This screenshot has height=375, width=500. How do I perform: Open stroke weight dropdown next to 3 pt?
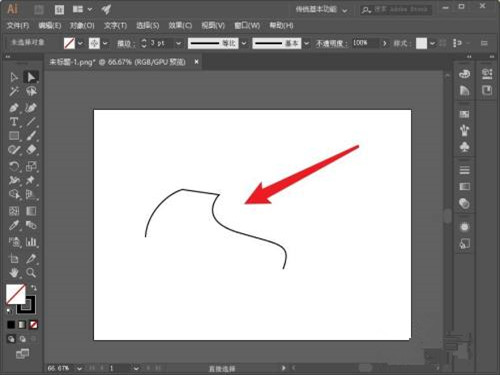(179, 43)
